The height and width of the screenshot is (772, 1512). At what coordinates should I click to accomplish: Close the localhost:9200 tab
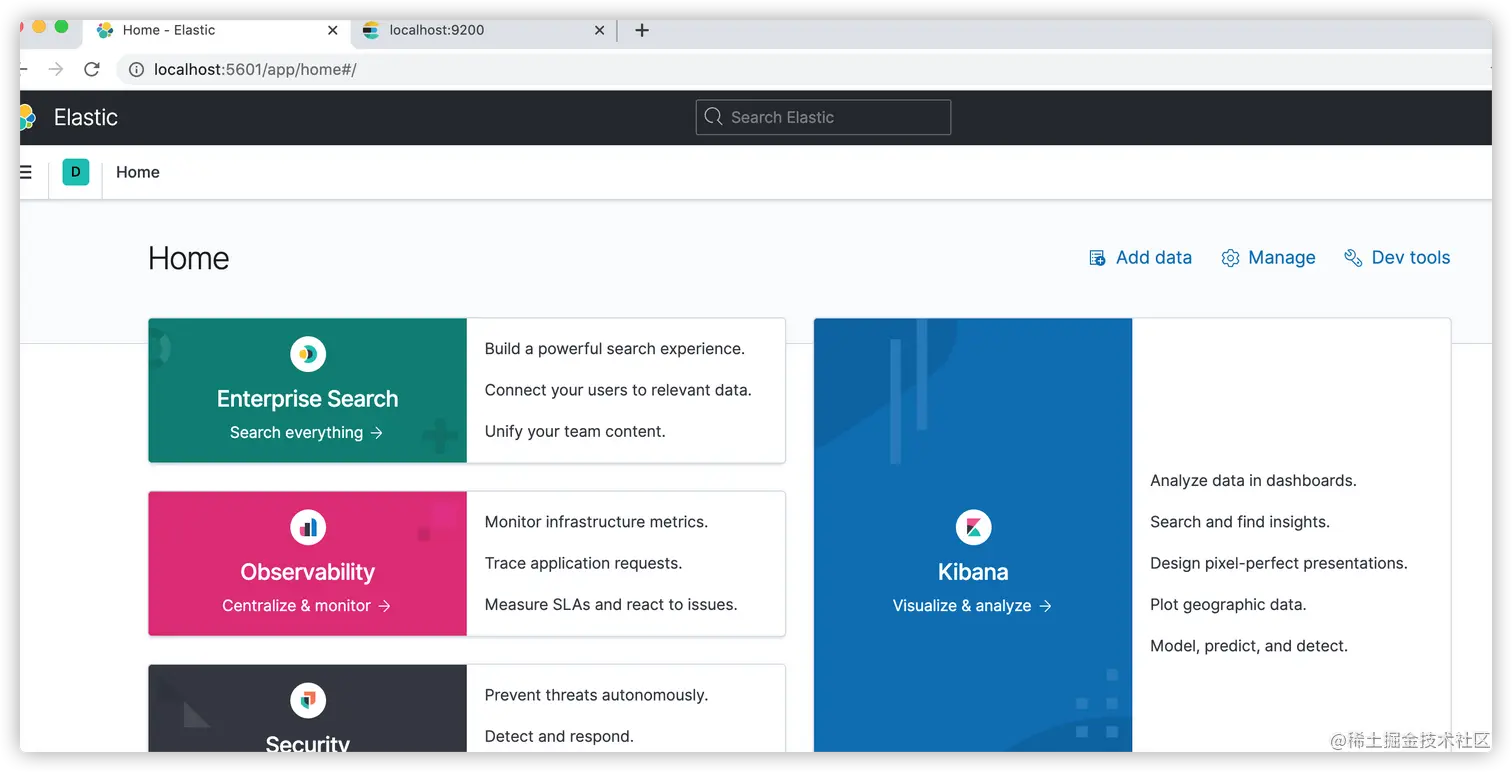point(599,30)
